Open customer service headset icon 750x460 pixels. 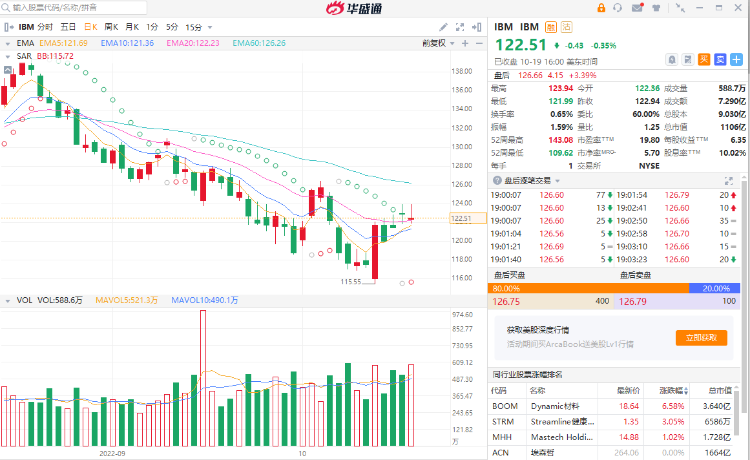point(618,8)
